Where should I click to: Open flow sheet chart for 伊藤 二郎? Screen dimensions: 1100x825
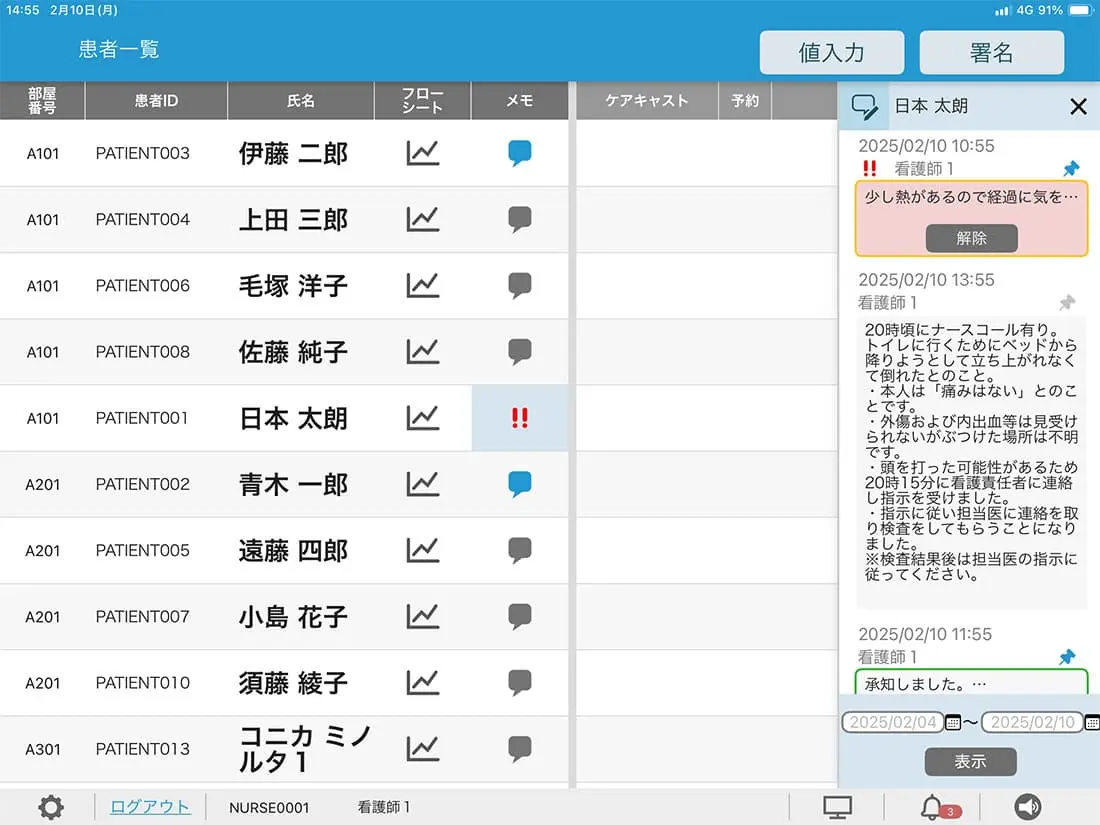pyautogui.click(x=423, y=153)
